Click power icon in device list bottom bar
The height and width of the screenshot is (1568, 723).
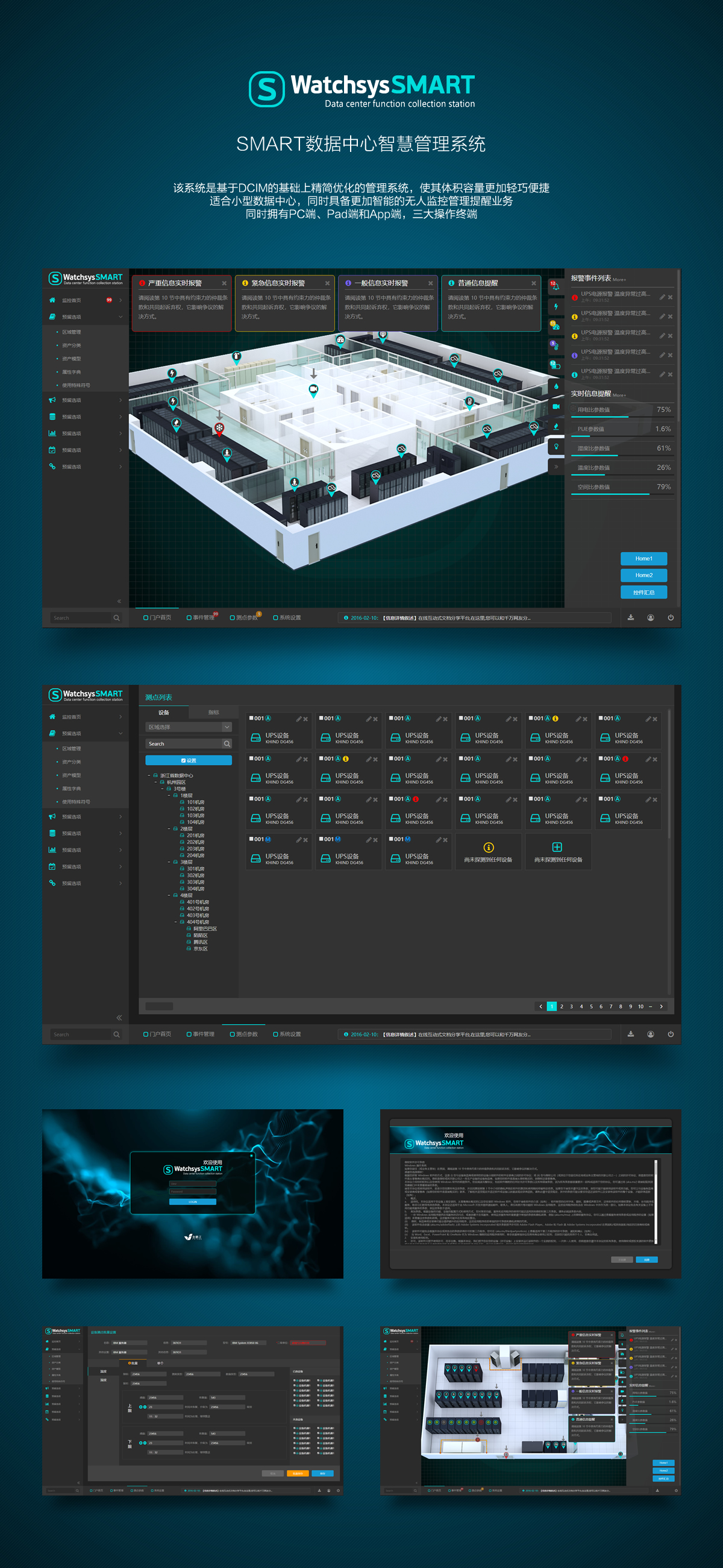671,1033
